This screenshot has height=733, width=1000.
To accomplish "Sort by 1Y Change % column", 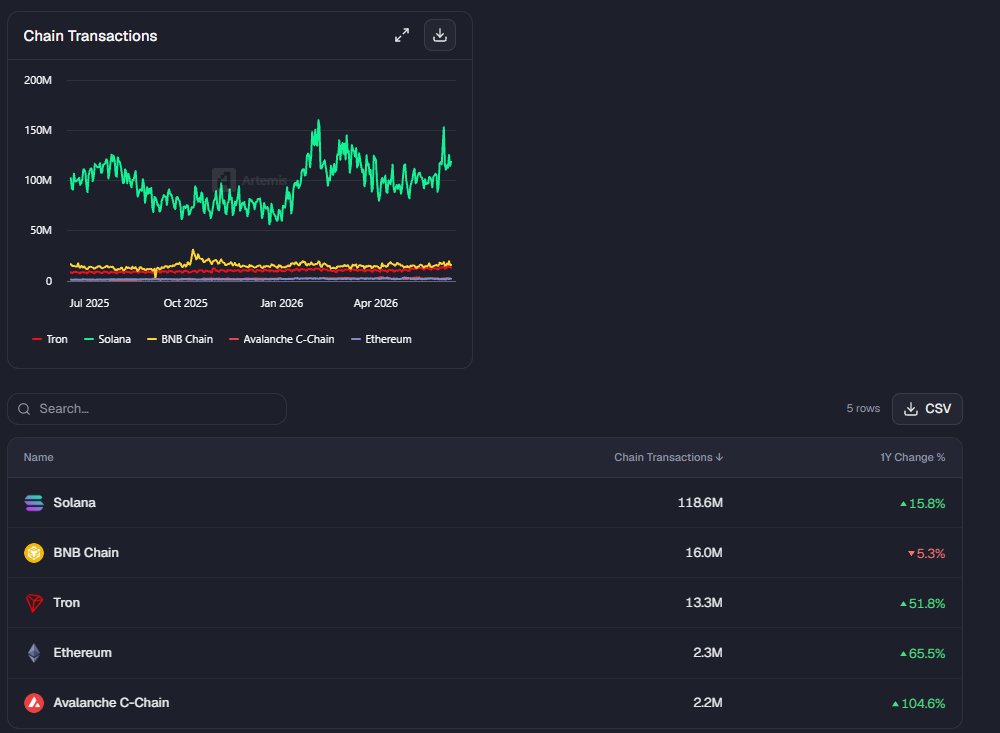I will click(x=913, y=457).
